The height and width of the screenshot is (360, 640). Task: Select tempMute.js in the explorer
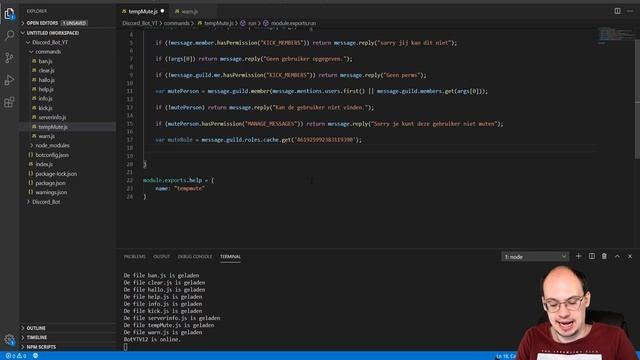tap(53, 127)
